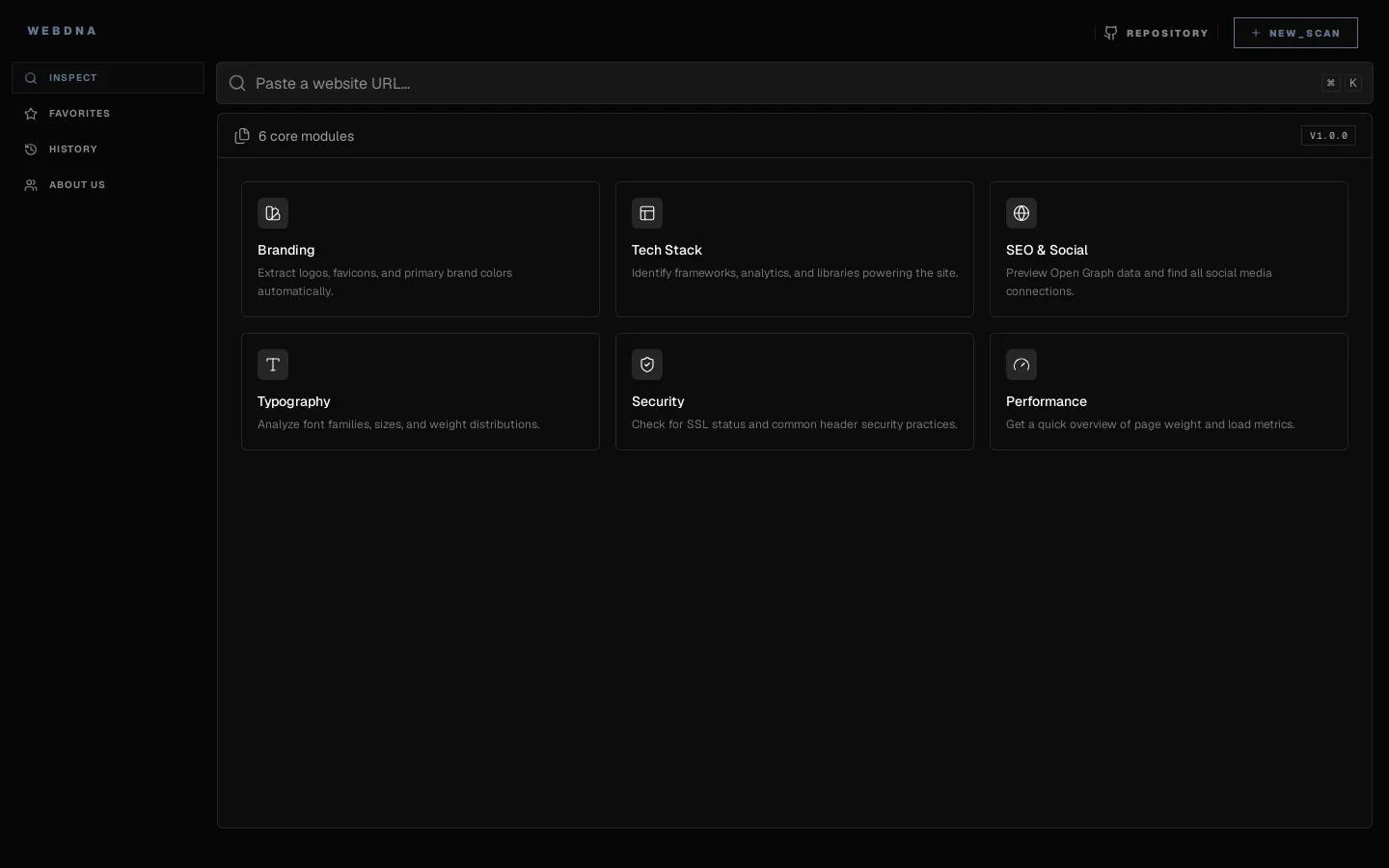Open the Repository link
This screenshot has width=1389, height=868.
1157,33
